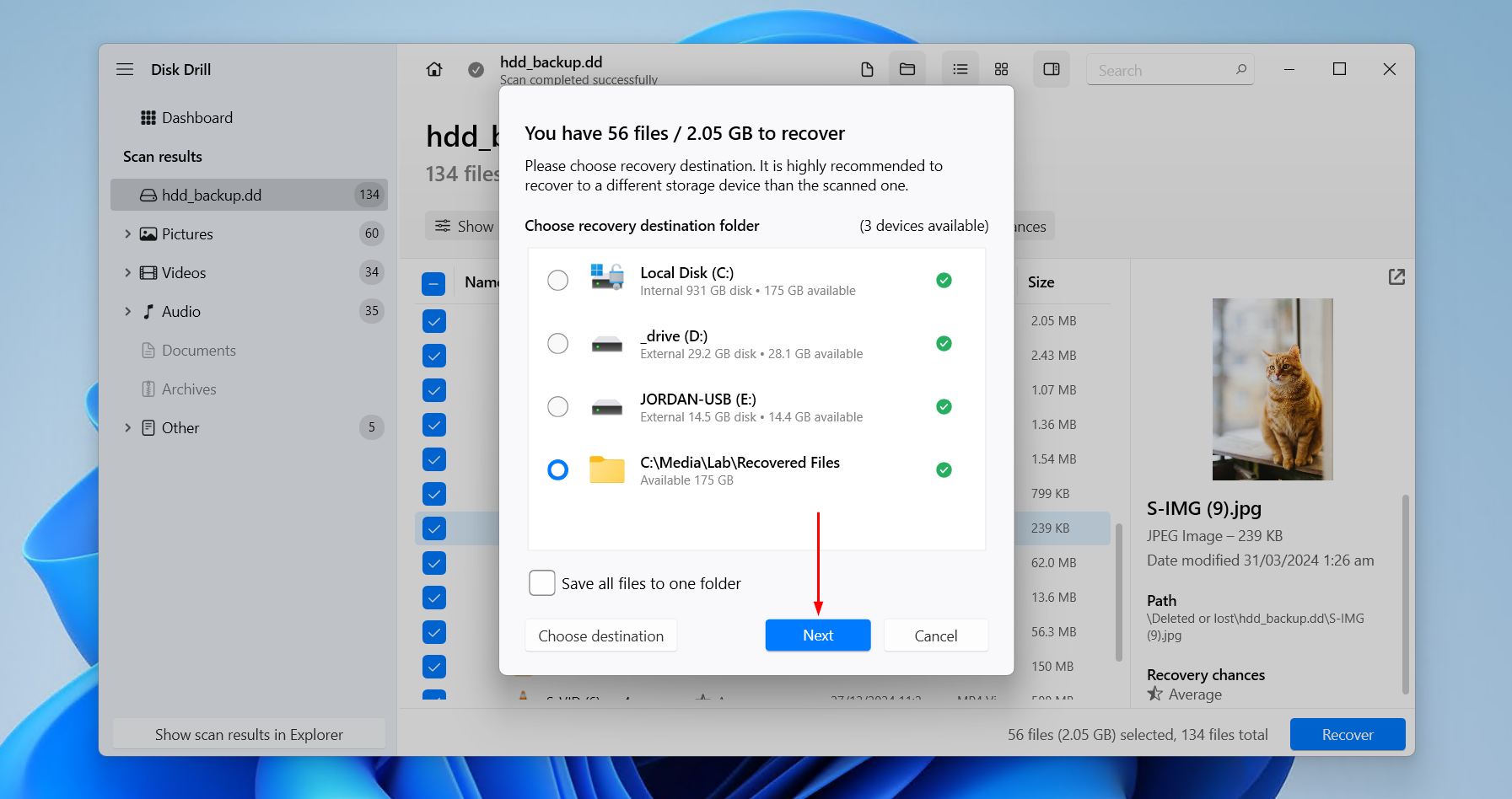Toggle the preview panel icon
This screenshot has height=799, width=1512.
point(1052,69)
